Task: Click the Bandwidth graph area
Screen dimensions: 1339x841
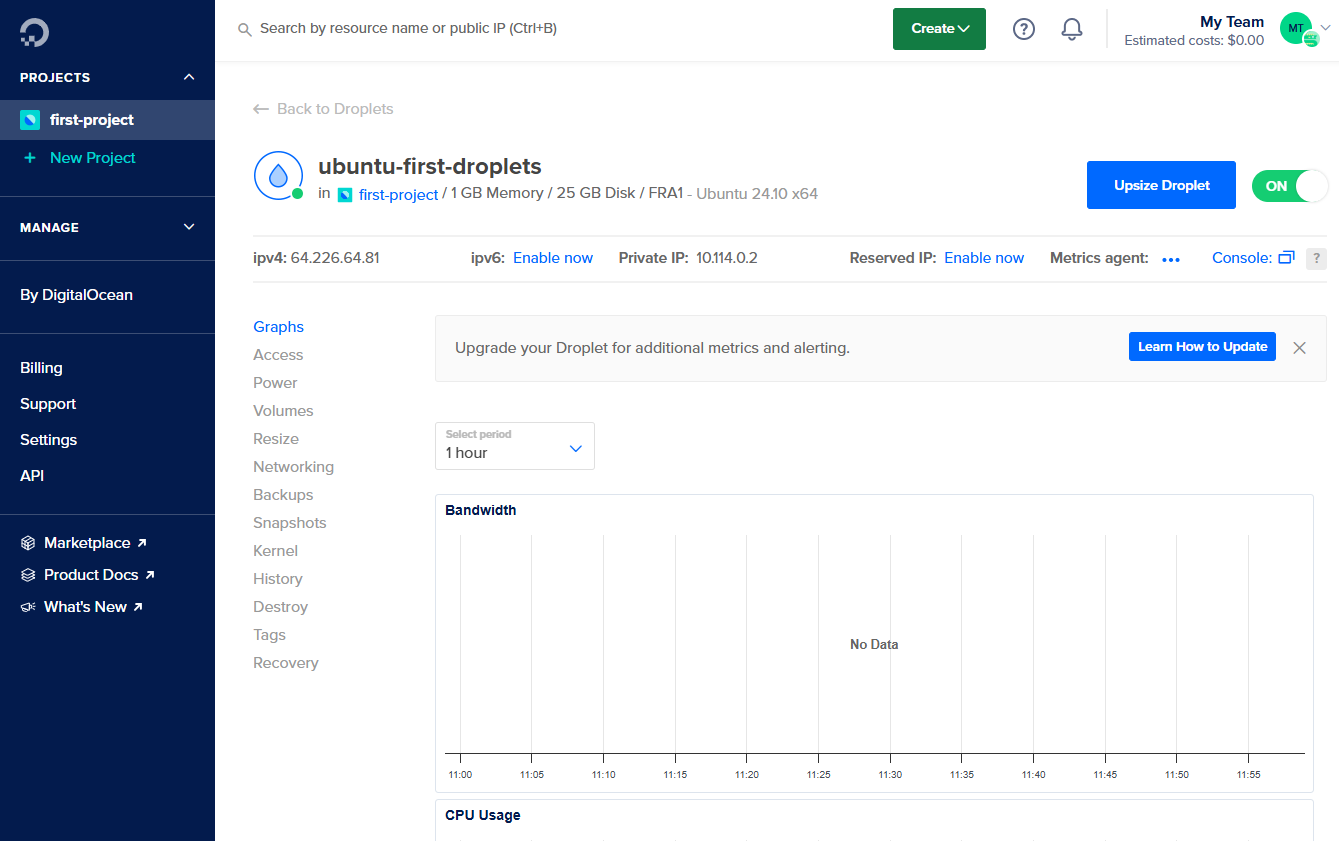Action: [x=874, y=644]
